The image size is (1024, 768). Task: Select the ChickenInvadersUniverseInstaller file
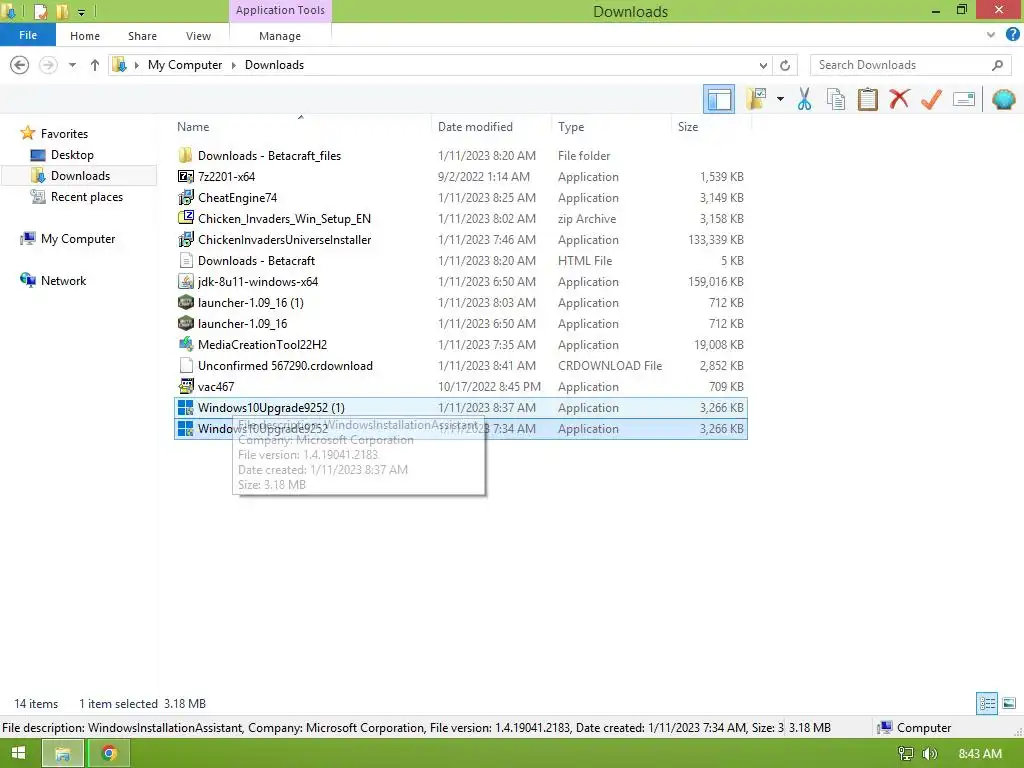(460, 240)
